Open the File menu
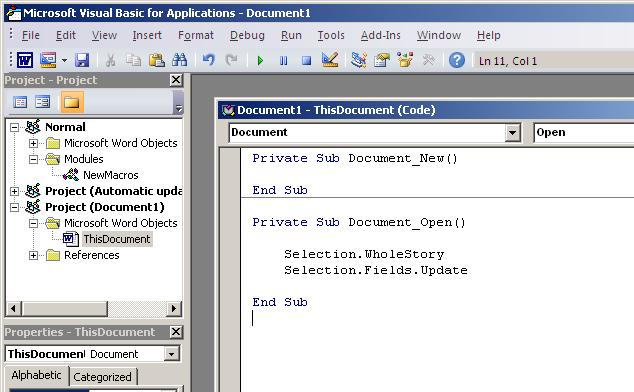The height and width of the screenshot is (392, 634). click(x=30, y=36)
